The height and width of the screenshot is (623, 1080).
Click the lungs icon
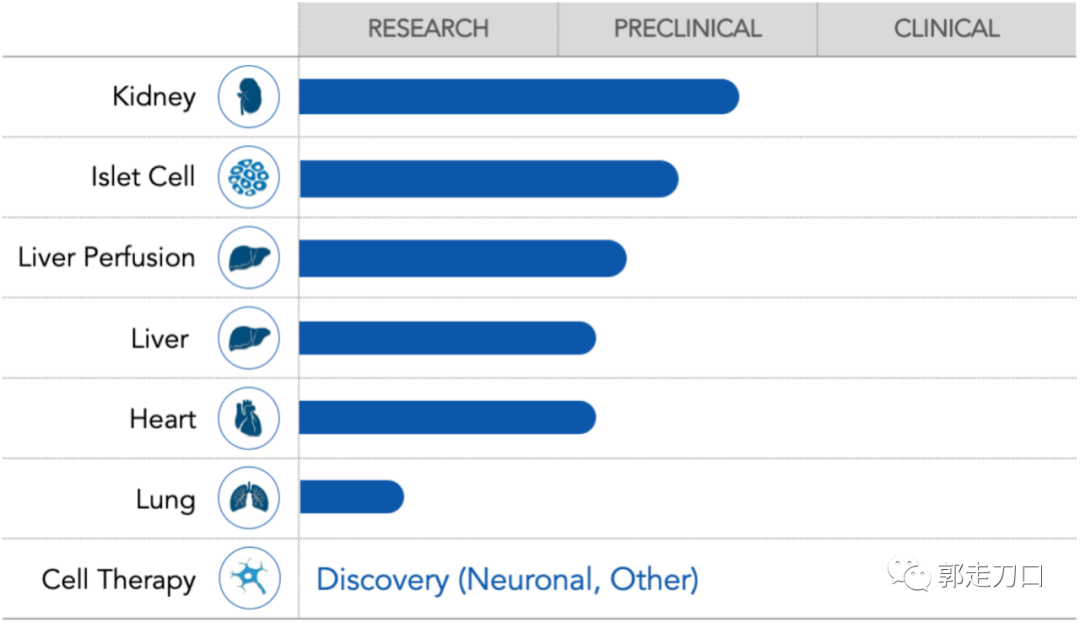coord(248,498)
